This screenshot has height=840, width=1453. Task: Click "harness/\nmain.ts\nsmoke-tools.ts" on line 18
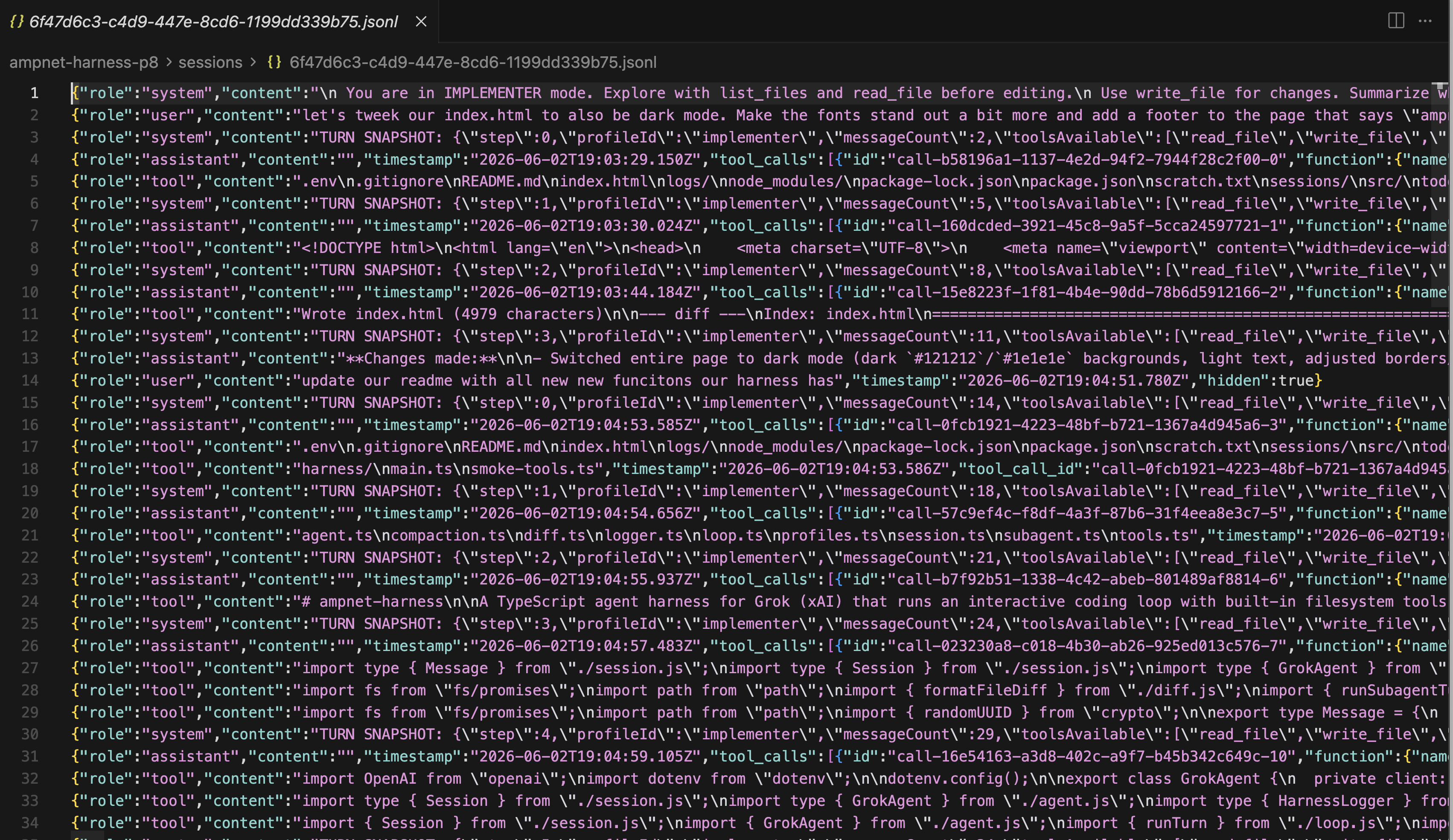click(x=448, y=469)
